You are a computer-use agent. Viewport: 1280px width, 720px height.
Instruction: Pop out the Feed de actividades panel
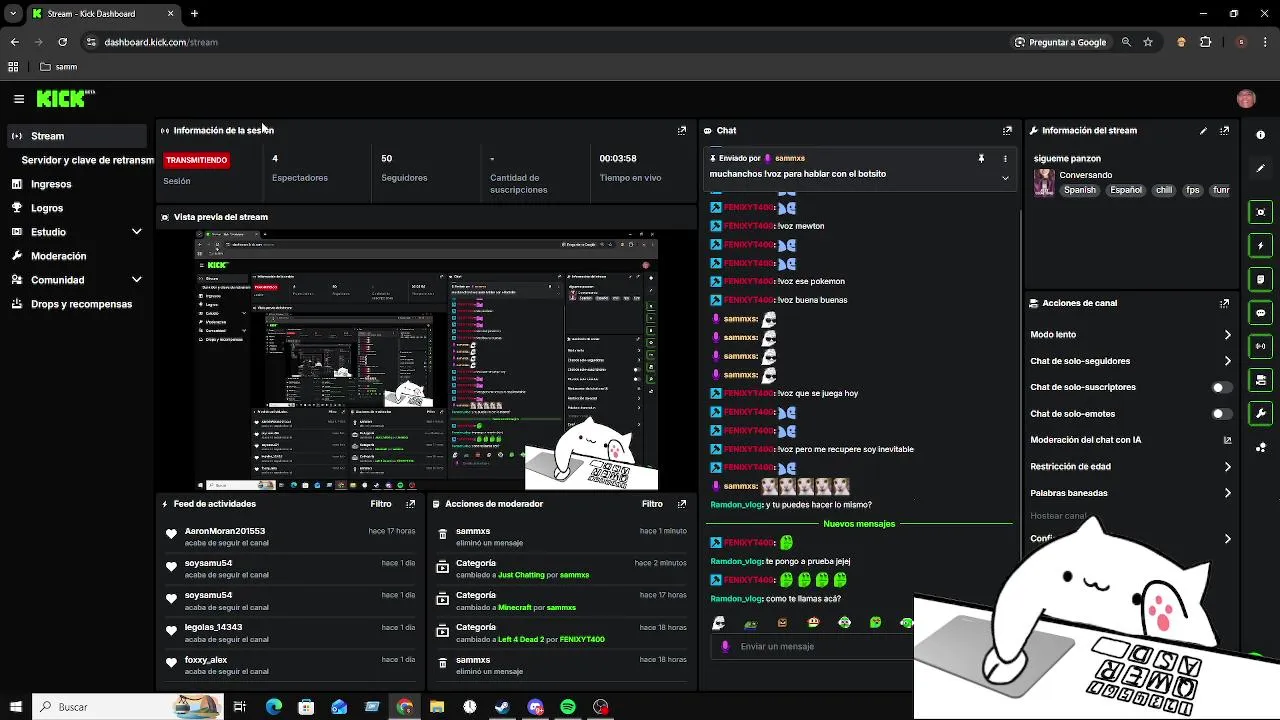click(x=410, y=504)
